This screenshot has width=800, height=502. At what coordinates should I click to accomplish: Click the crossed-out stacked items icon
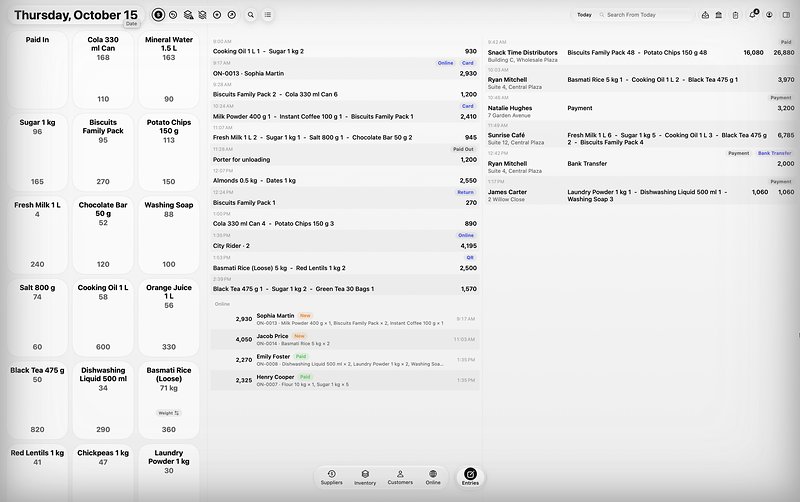[203, 15]
